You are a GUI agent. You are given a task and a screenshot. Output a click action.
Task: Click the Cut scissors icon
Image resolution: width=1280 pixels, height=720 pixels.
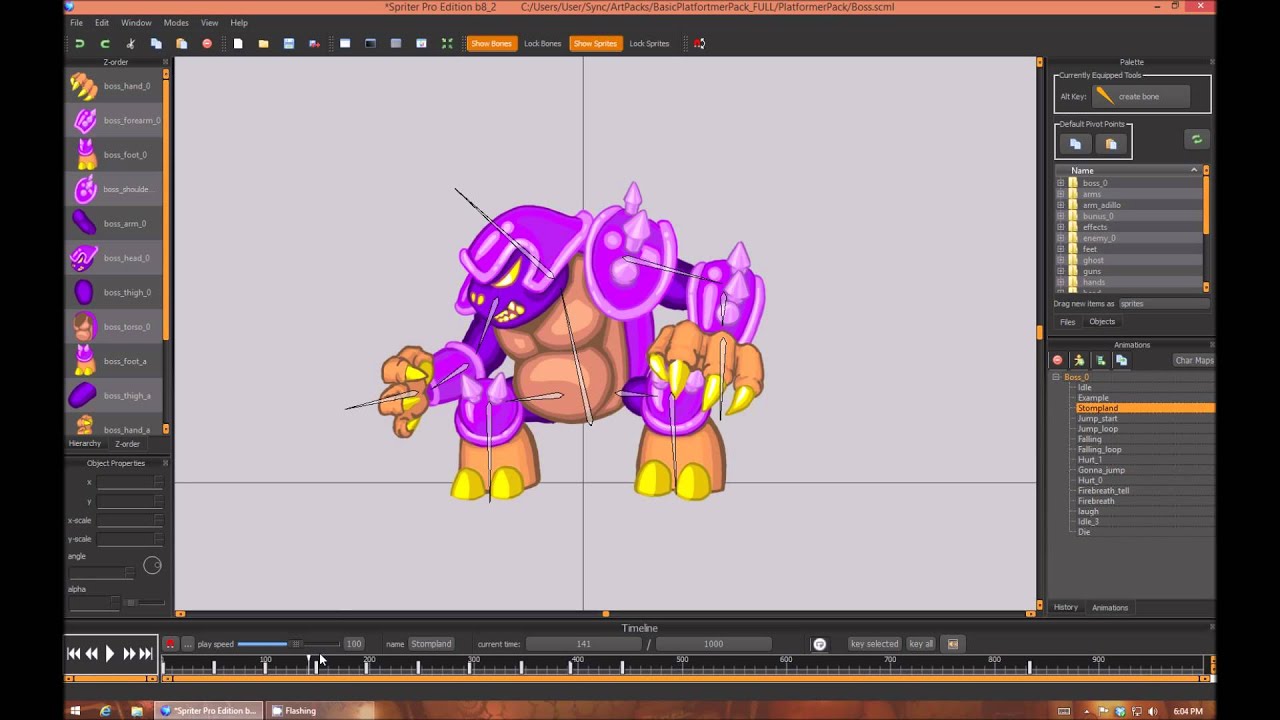point(130,43)
